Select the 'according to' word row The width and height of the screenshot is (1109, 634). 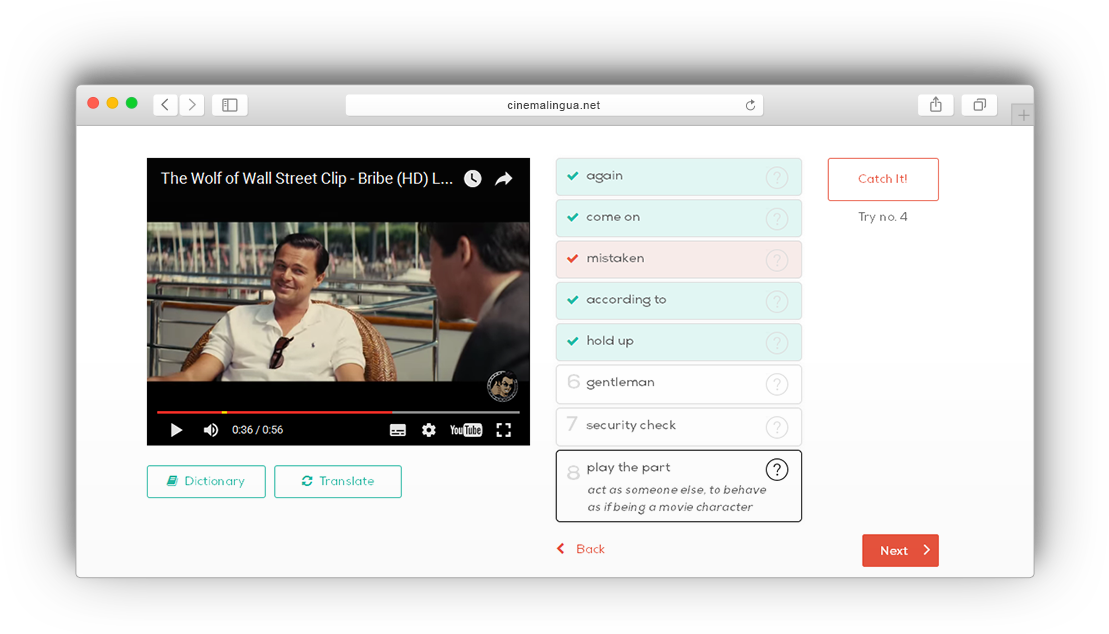pyautogui.click(x=679, y=301)
